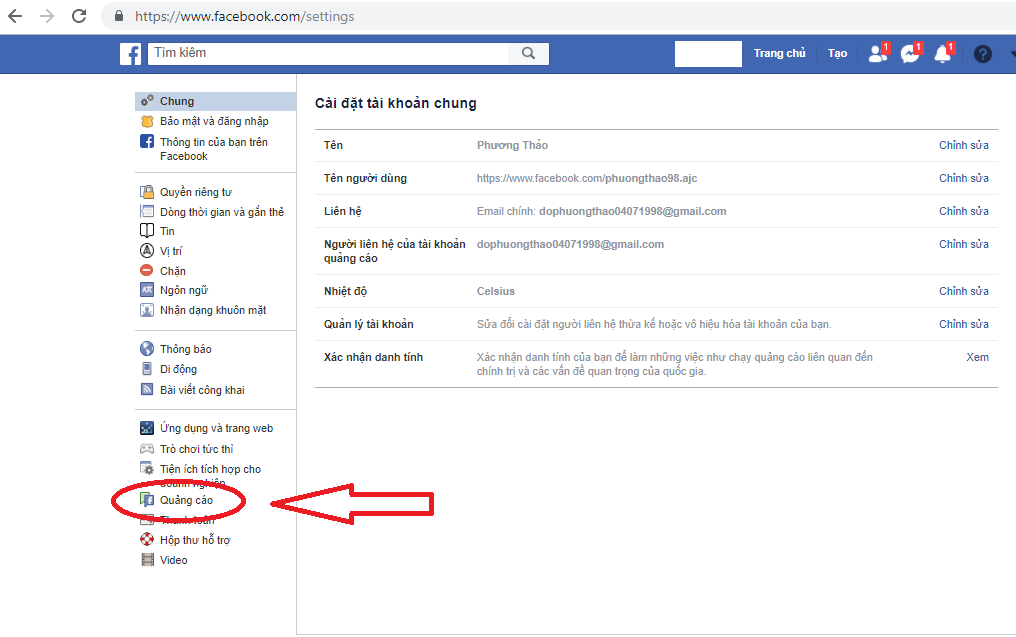
Task: Go to Trang chủ
Action: pos(779,53)
